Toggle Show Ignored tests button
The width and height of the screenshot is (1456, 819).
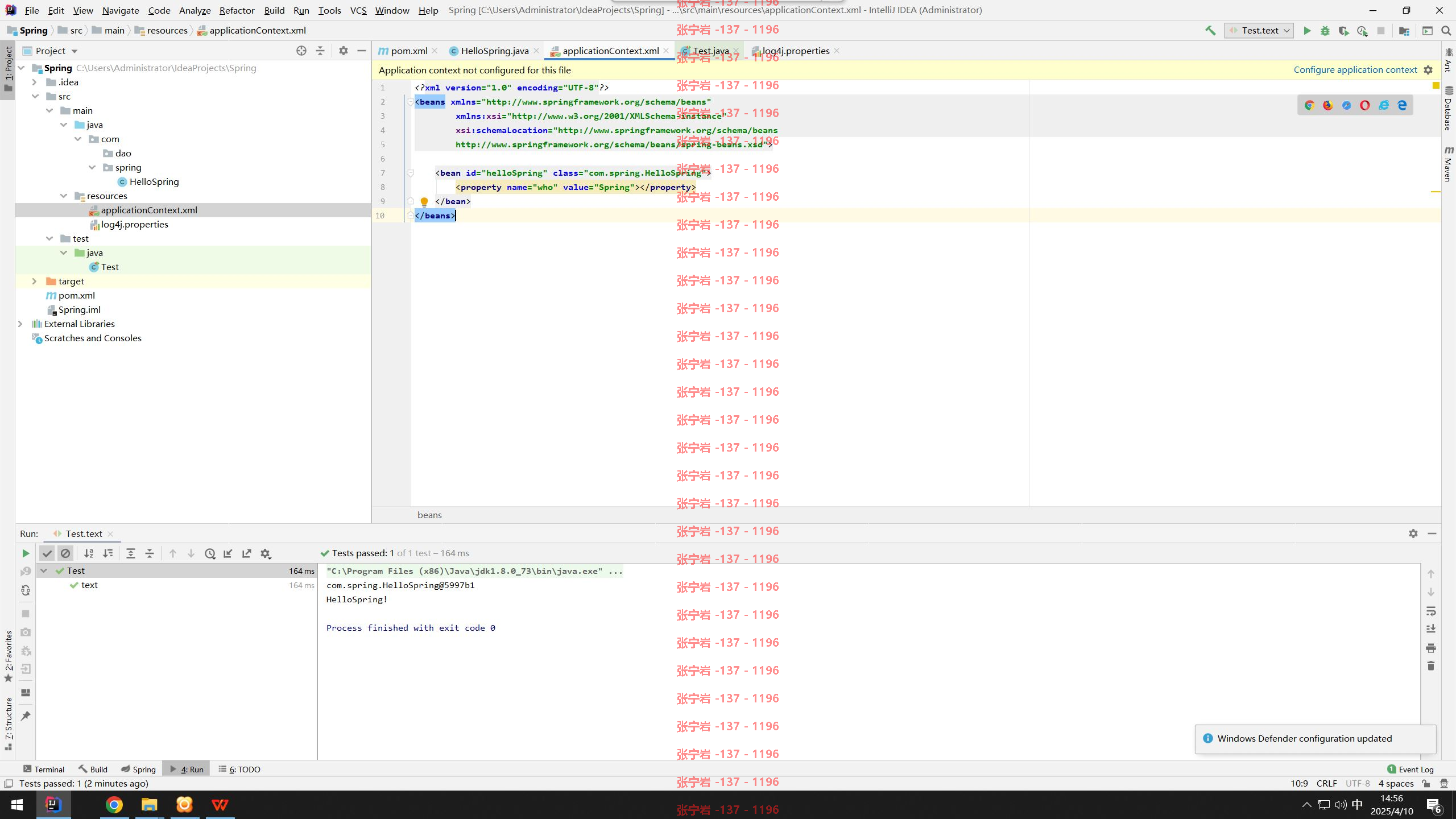(65, 553)
